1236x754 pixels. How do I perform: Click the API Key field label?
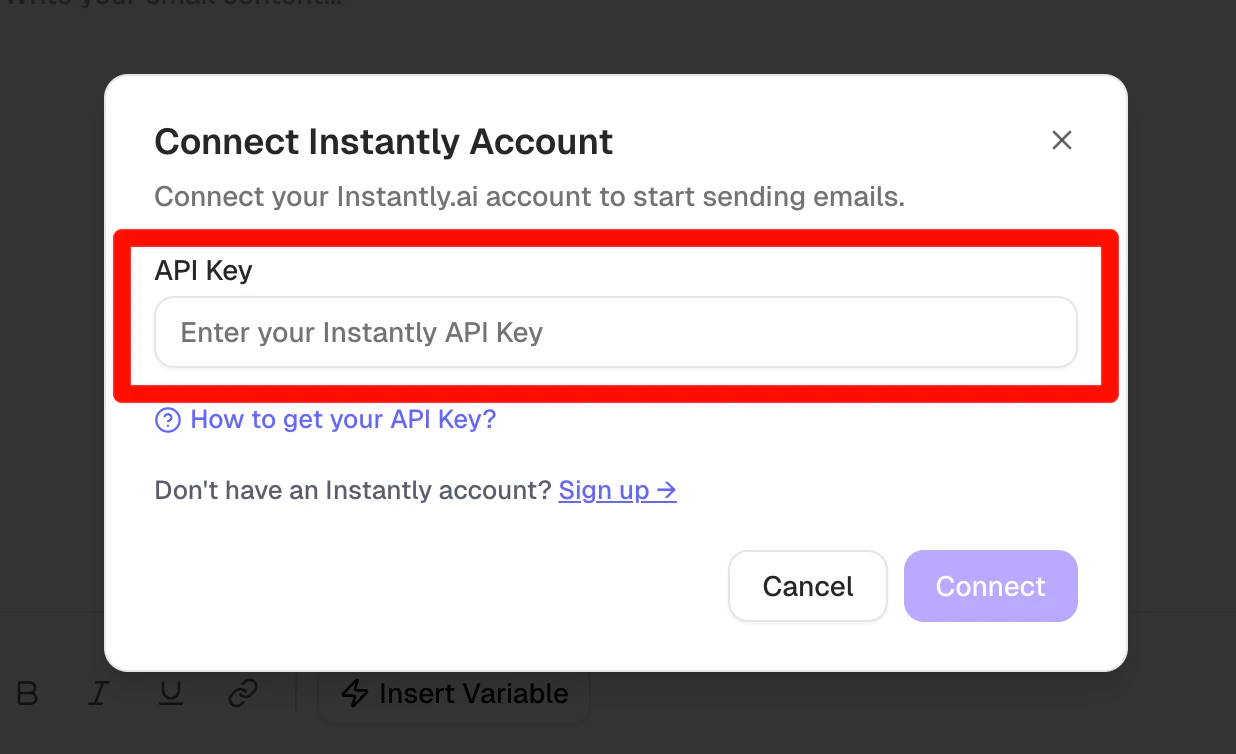[202, 270]
